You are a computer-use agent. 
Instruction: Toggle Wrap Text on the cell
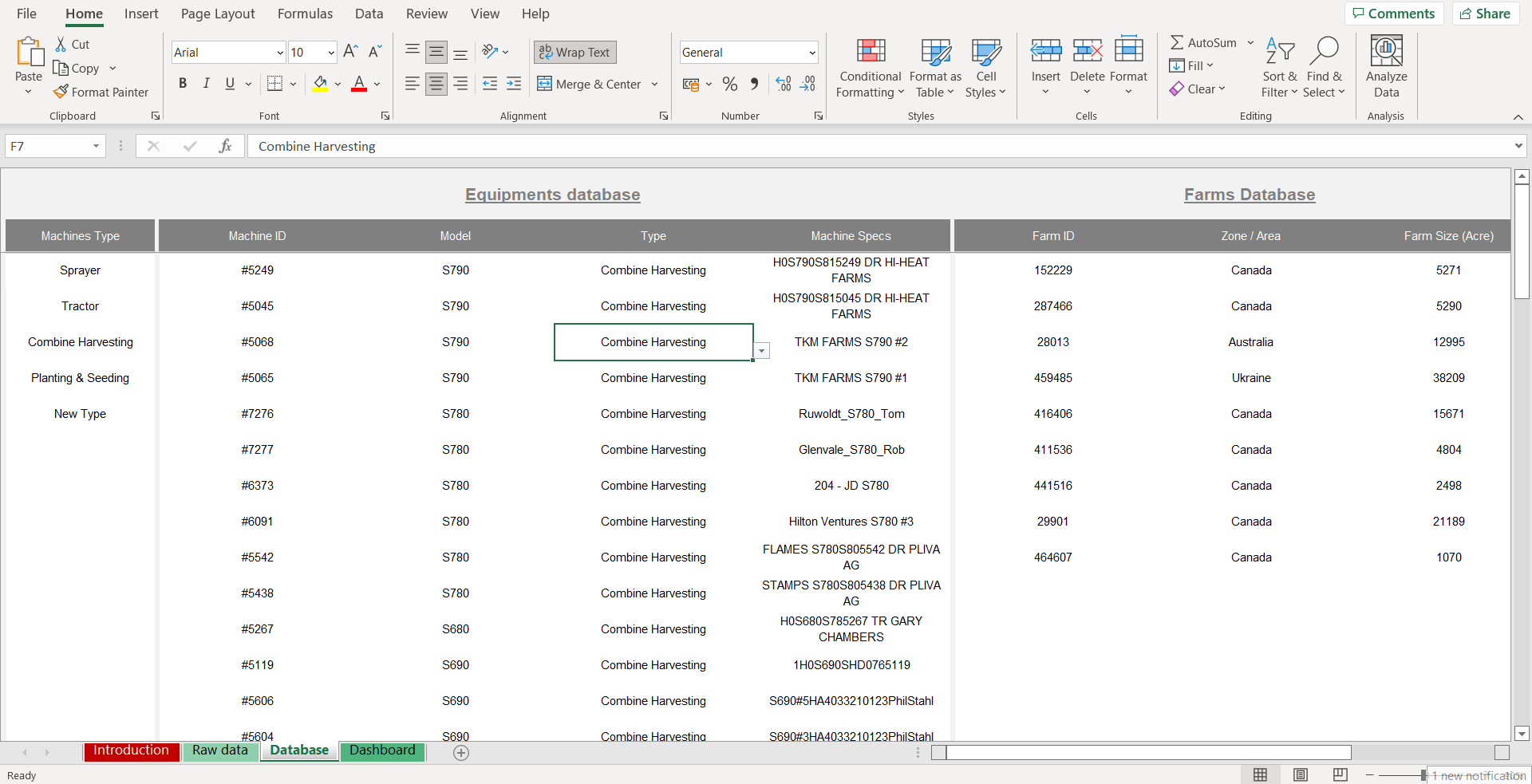click(574, 52)
